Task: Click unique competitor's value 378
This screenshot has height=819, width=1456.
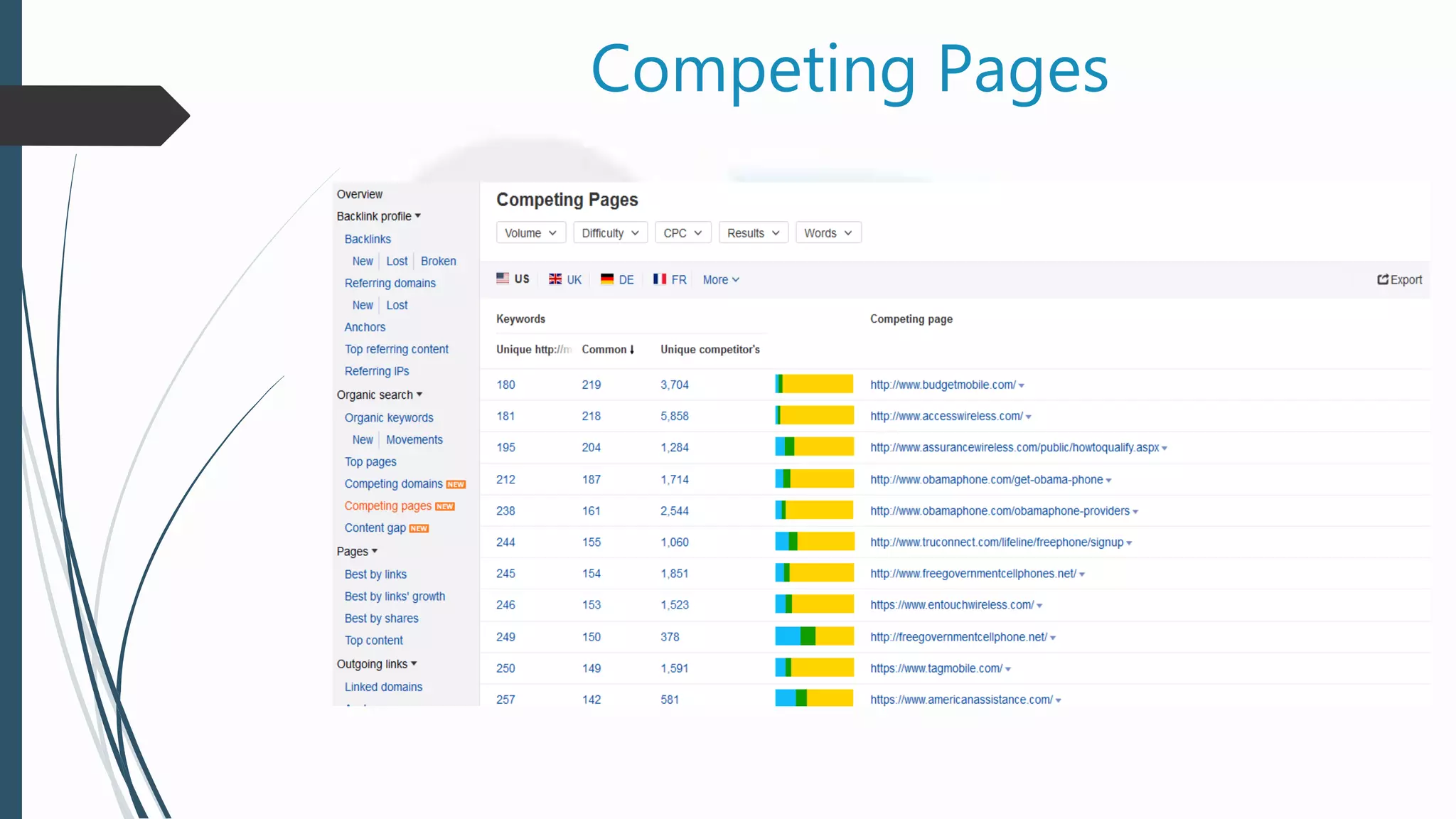Action: tap(670, 637)
